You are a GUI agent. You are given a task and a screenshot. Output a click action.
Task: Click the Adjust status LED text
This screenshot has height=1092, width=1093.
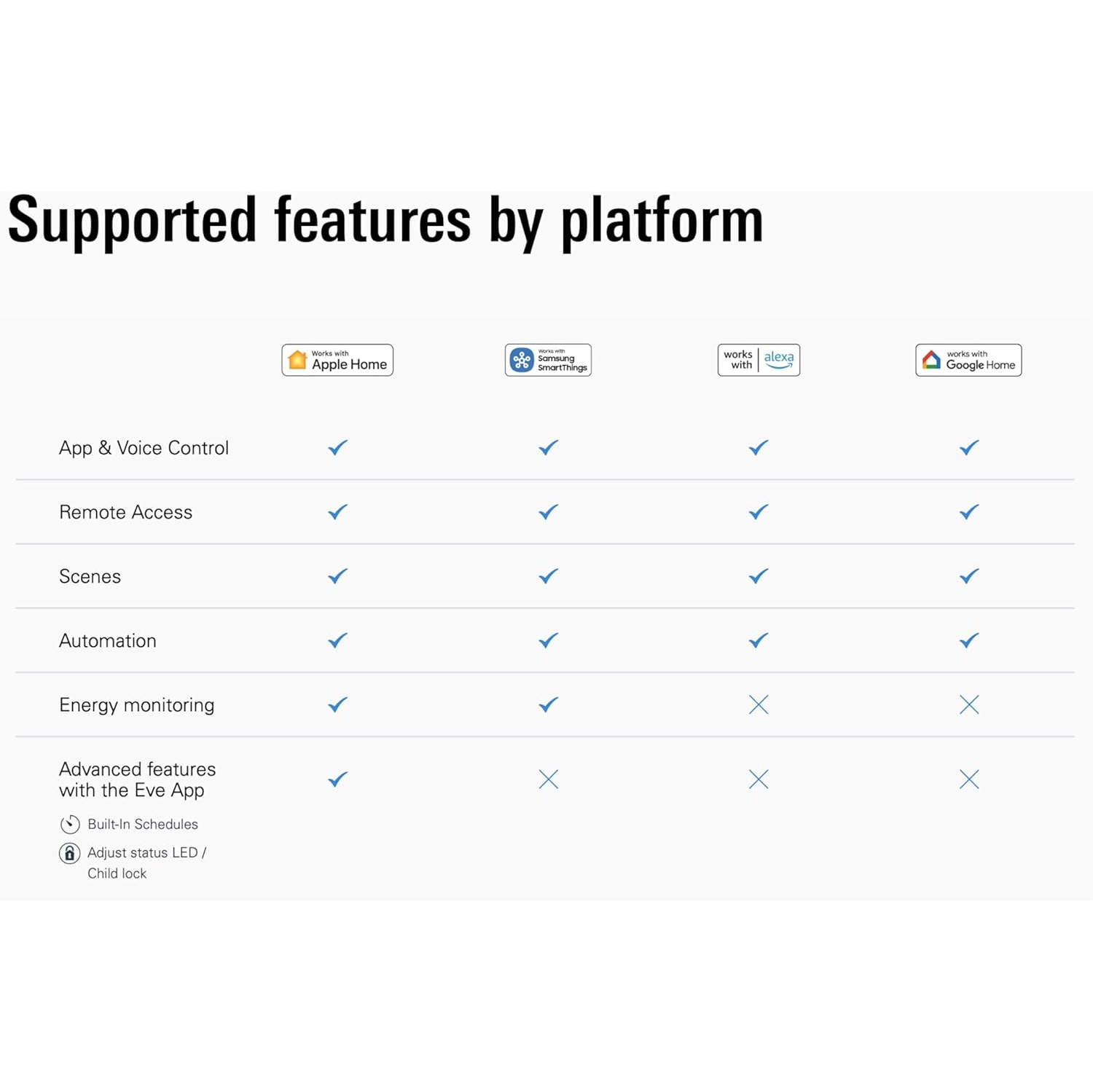click(x=146, y=852)
